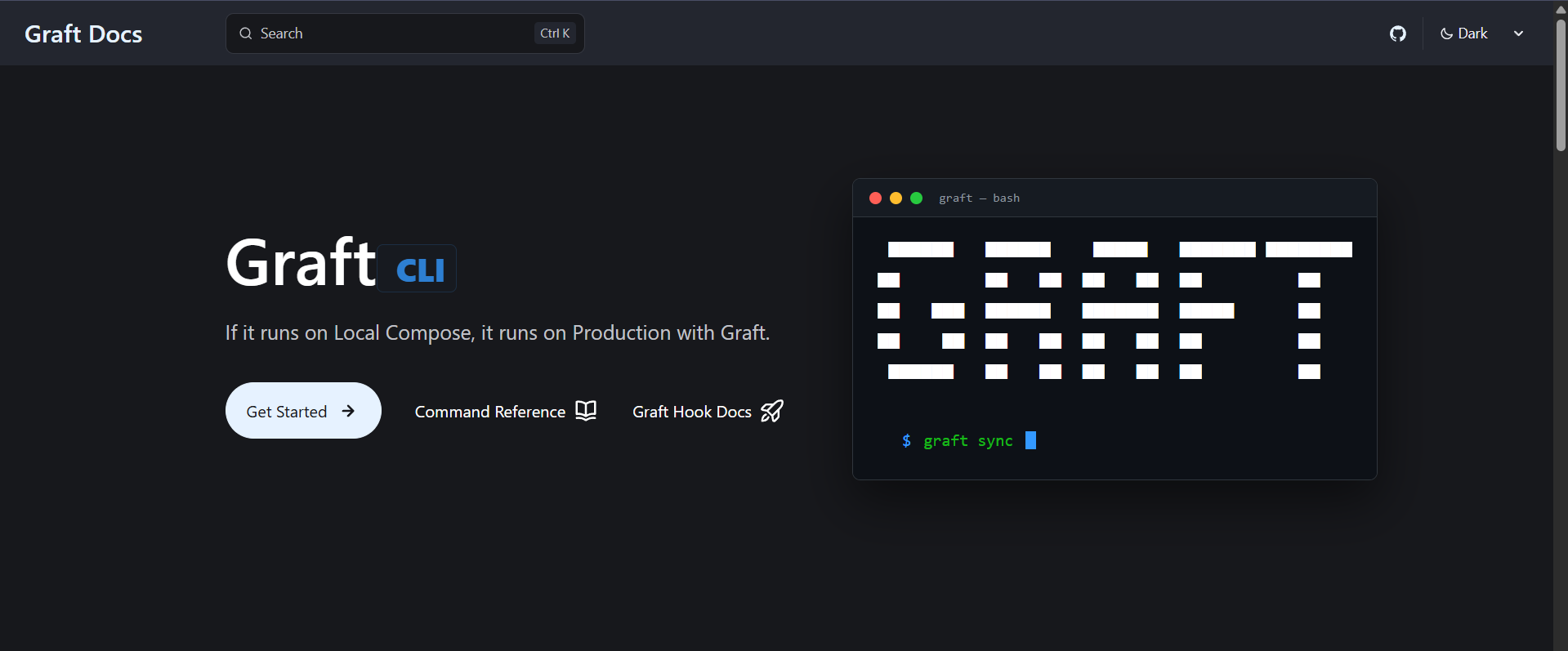The height and width of the screenshot is (651, 1568).
Task: Click the green dot in the terminal header
Action: [916, 198]
